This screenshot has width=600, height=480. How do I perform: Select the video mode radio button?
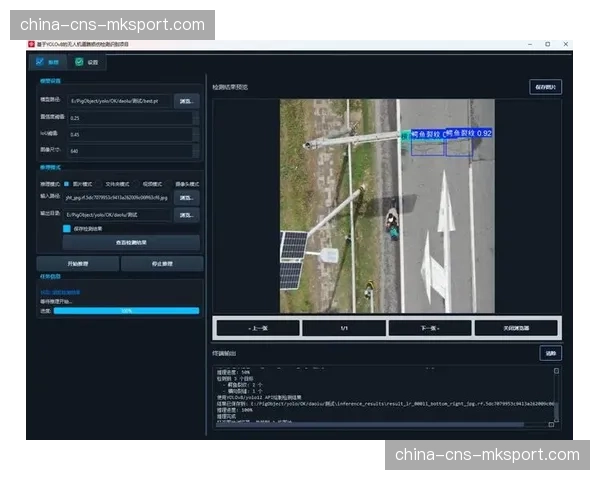[x=138, y=184]
